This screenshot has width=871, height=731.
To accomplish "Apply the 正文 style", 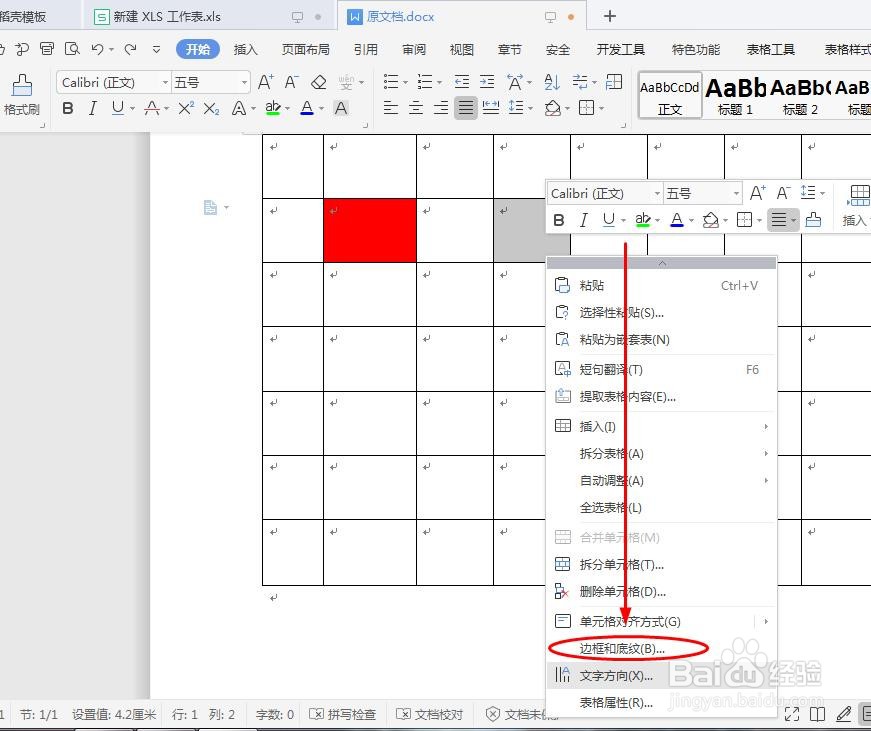I will [670, 95].
